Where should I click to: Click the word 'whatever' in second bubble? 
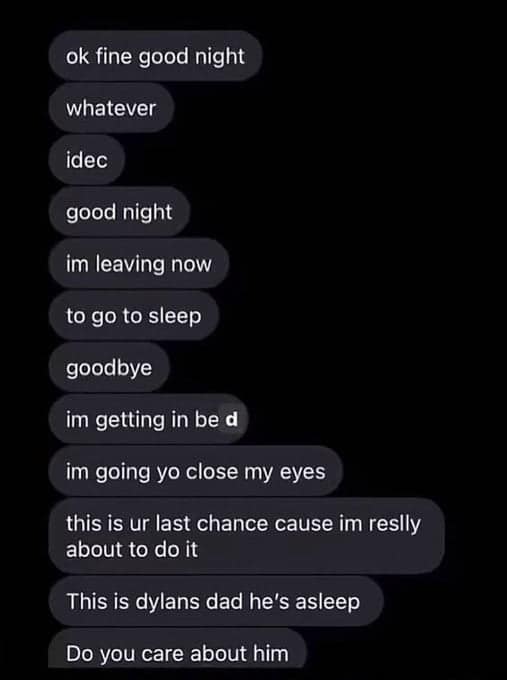coord(111,108)
